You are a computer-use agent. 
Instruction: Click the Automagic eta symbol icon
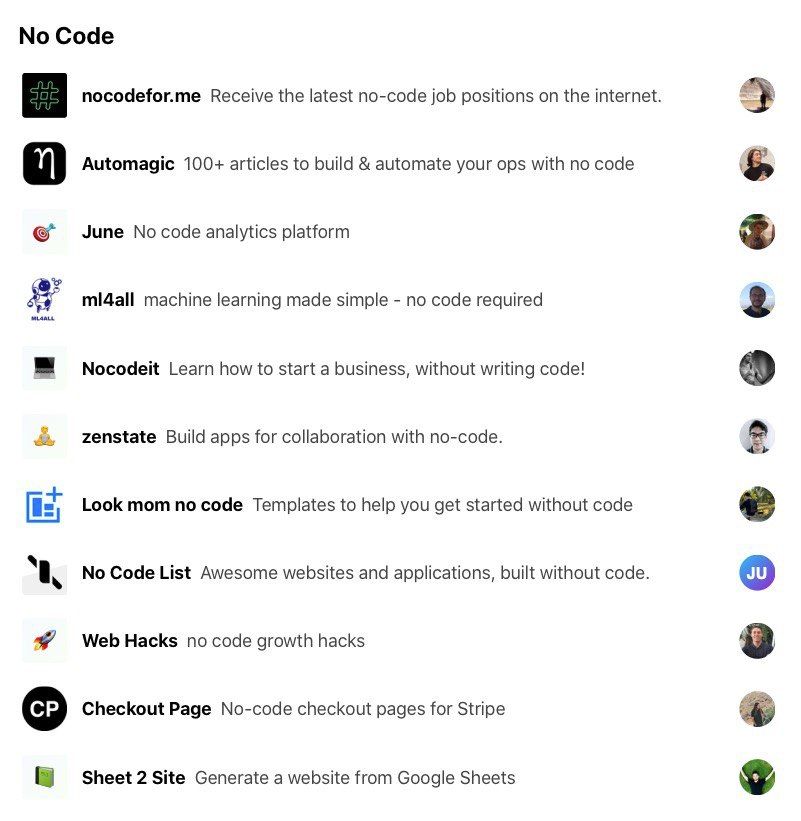click(44, 164)
